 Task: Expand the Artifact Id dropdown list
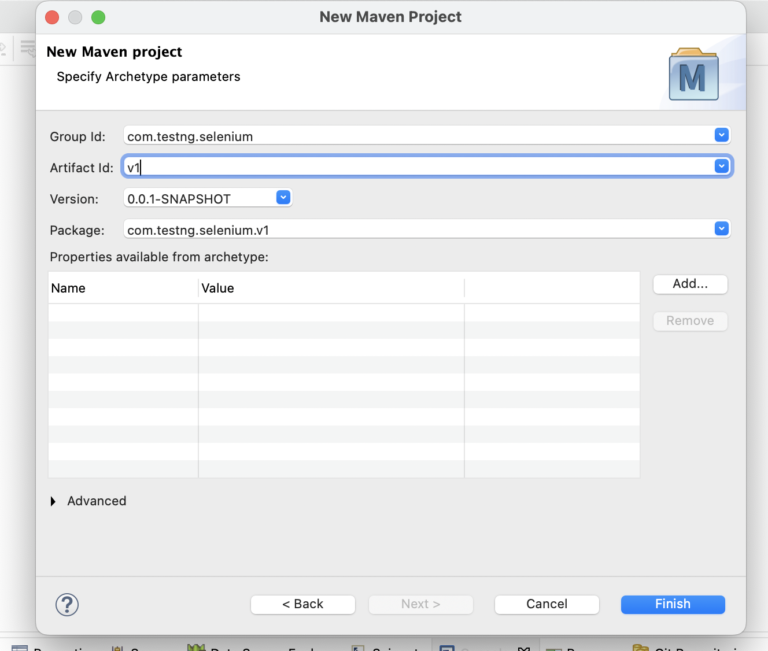coord(721,166)
